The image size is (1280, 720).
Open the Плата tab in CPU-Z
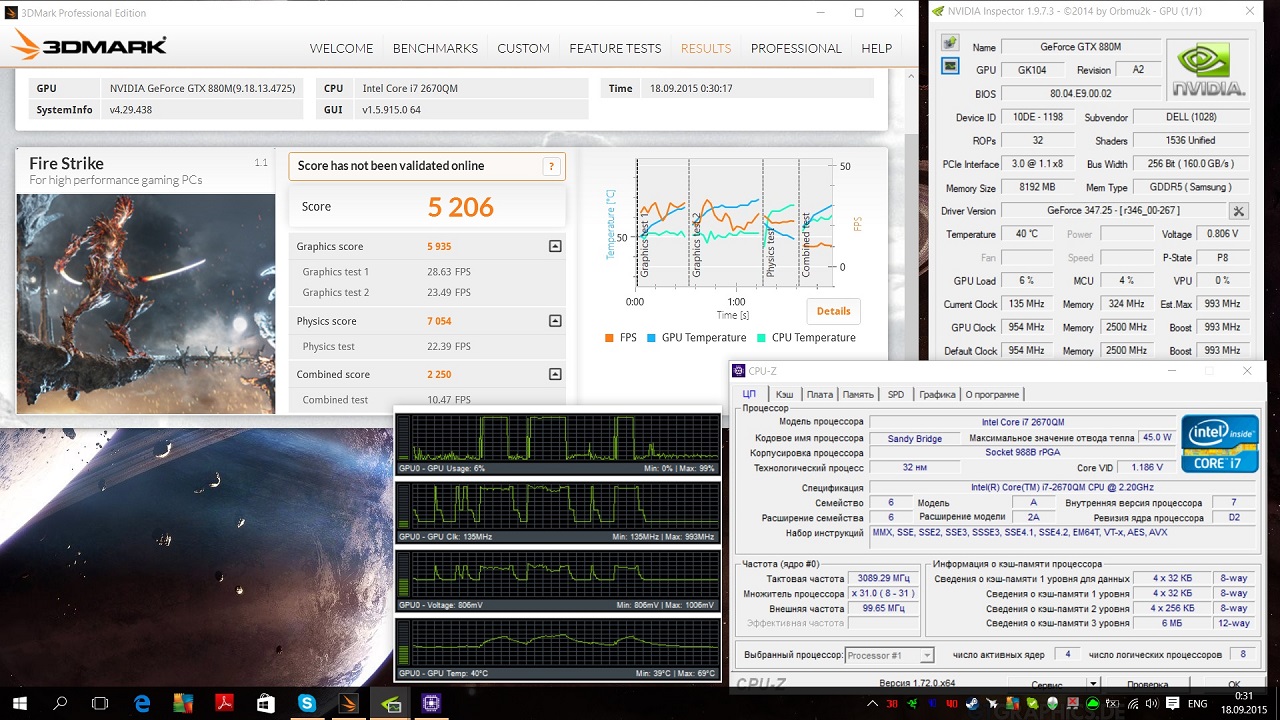pyautogui.click(x=820, y=394)
